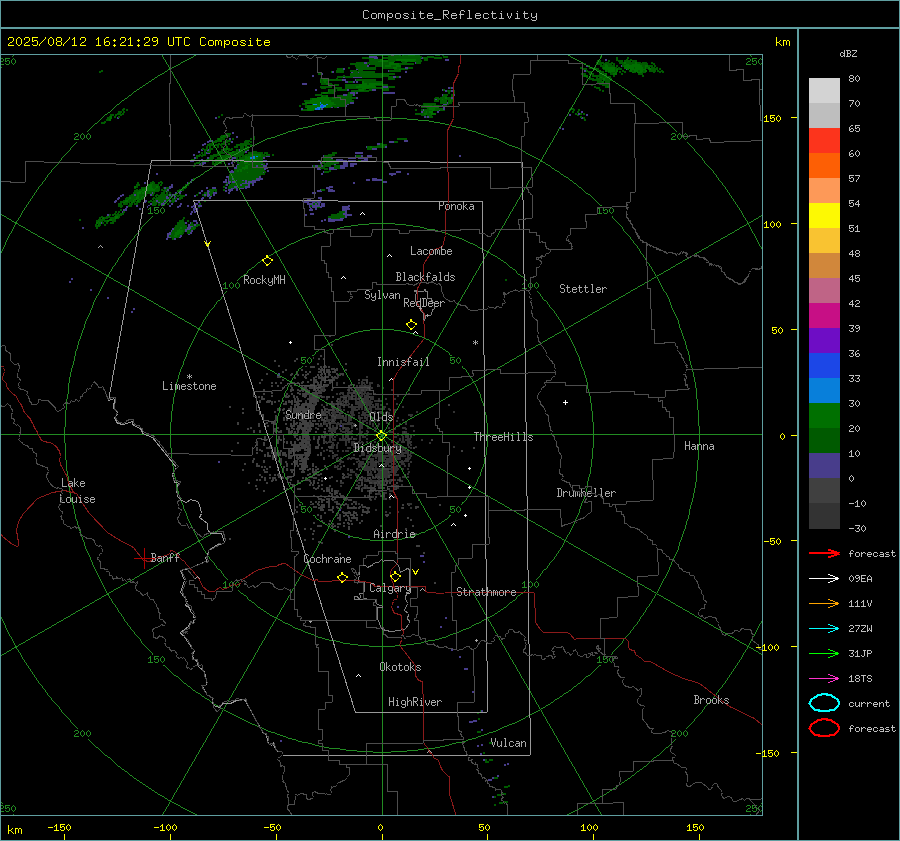
Task: Click the cyan 27ZW arrow icon
Action: pyautogui.click(x=824, y=629)
